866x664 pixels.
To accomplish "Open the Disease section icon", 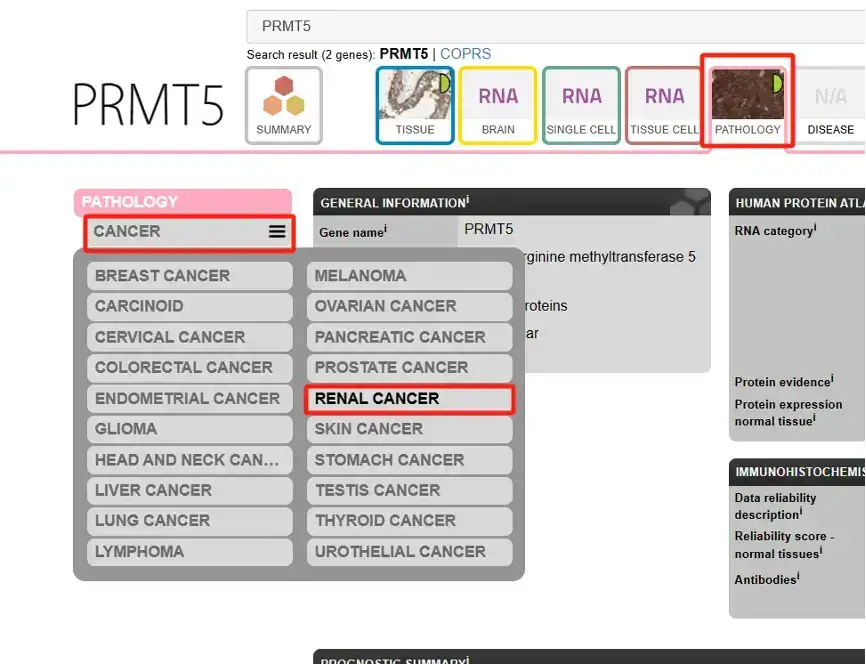I will tap(830, 105).
